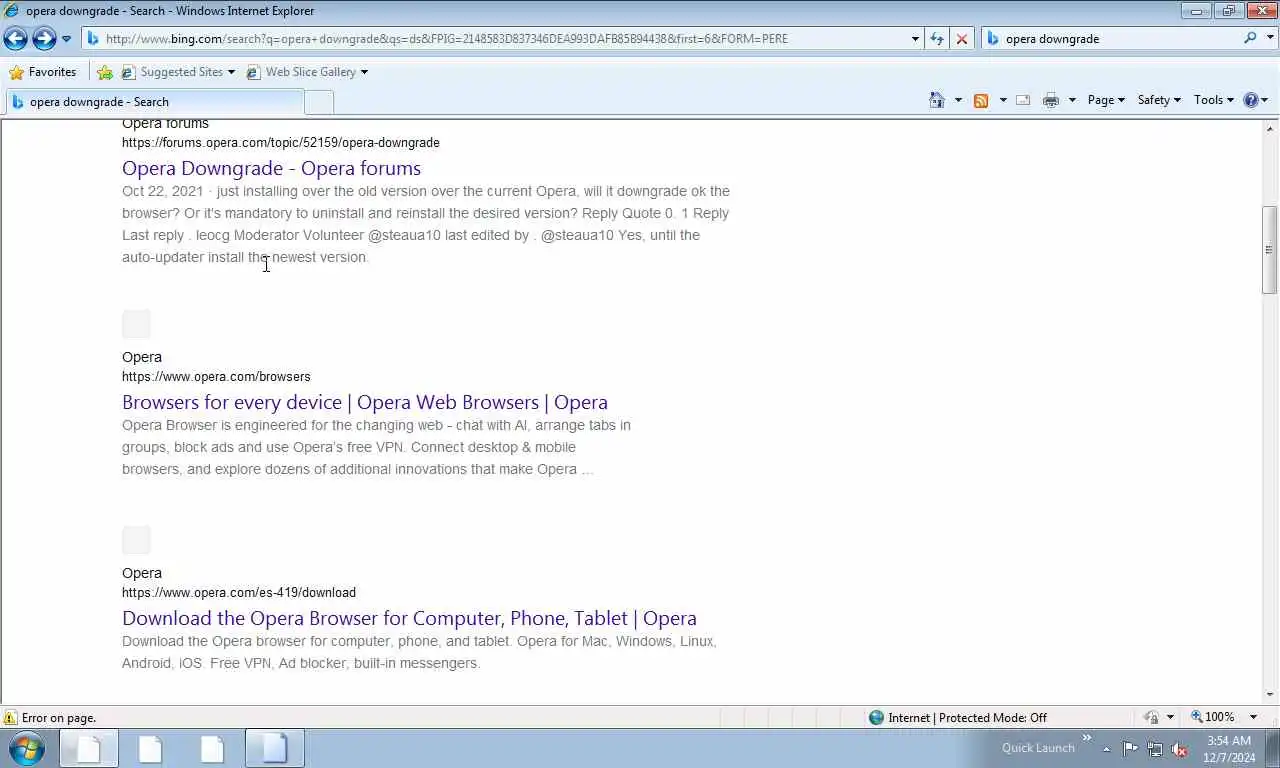Open a new tab with the blank tab button
This screenshot has height=768, width=1280.
click(318, 102)
